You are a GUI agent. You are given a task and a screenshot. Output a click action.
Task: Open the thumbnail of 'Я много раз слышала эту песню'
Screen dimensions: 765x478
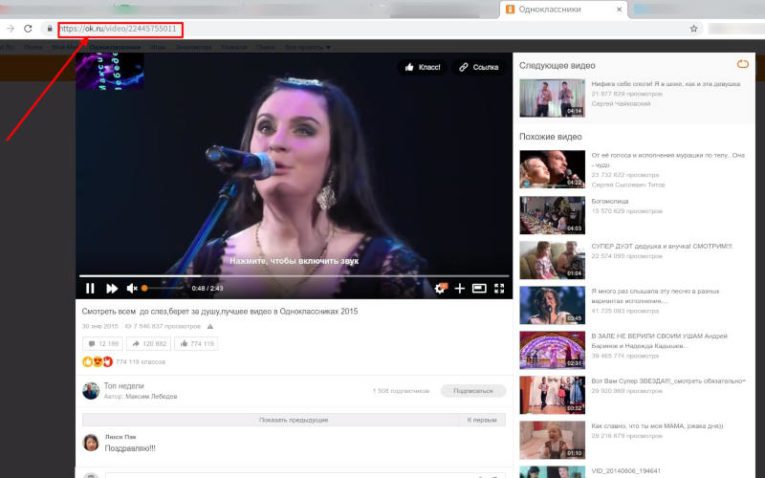pos(552,305)
